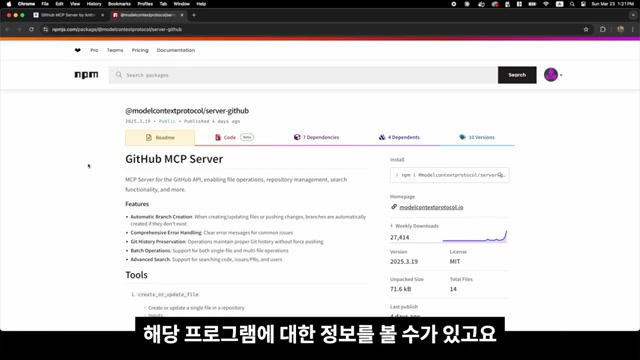Select the Readme tab

(160, 138)
